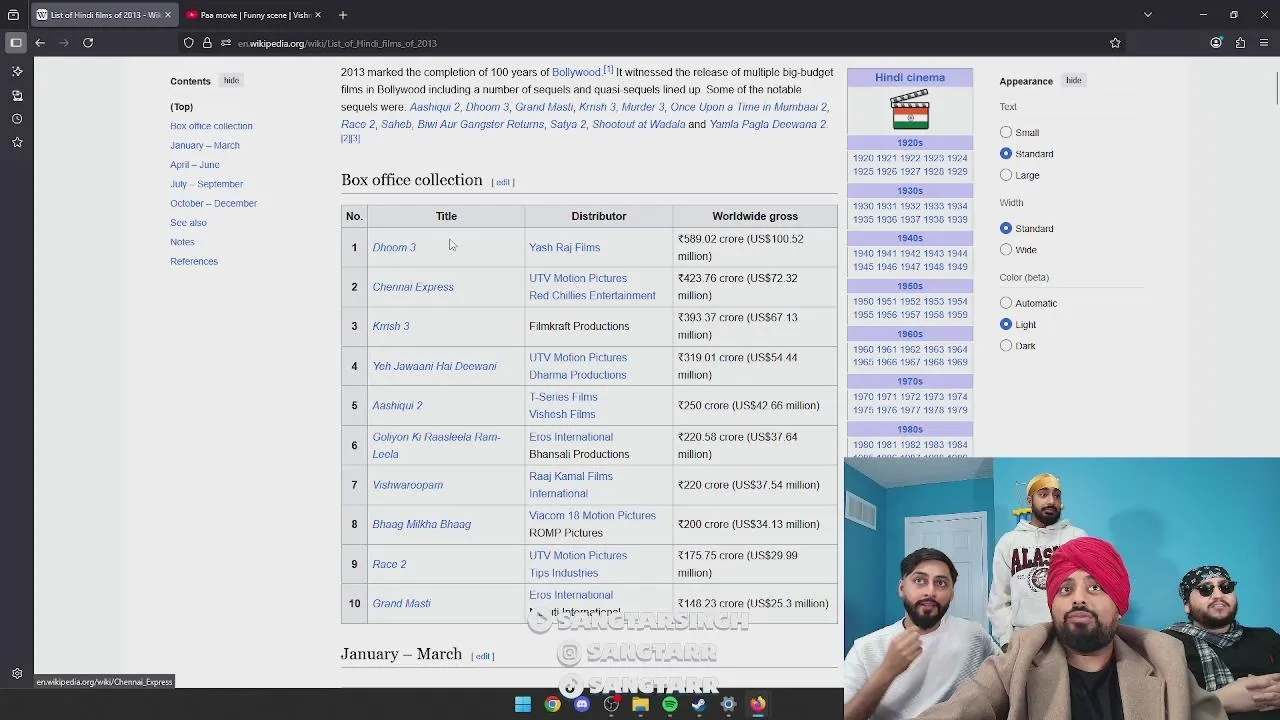Screen dimensions: 1280x720
Task: Click the Hindi cinema clapperboard image
Action: pyautogui.click(x=910, y=110)
